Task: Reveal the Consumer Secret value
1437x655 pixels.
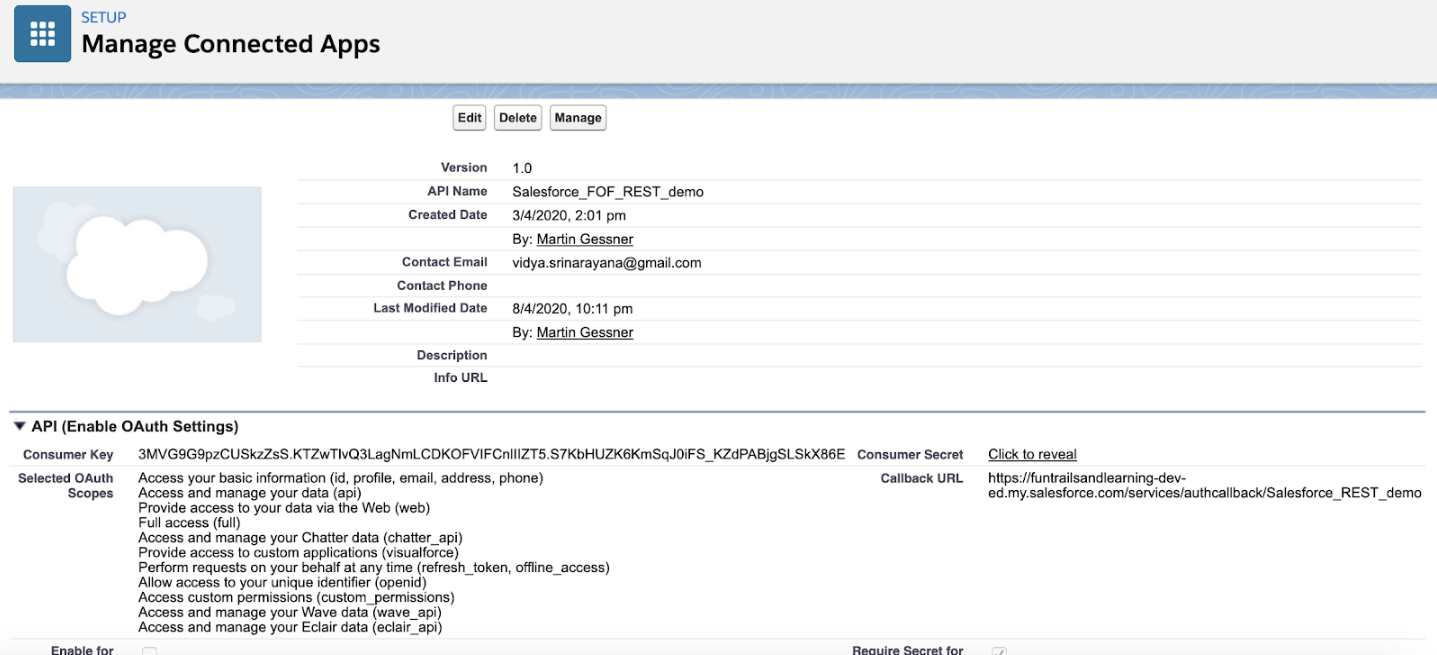Action: [1031, 454]
